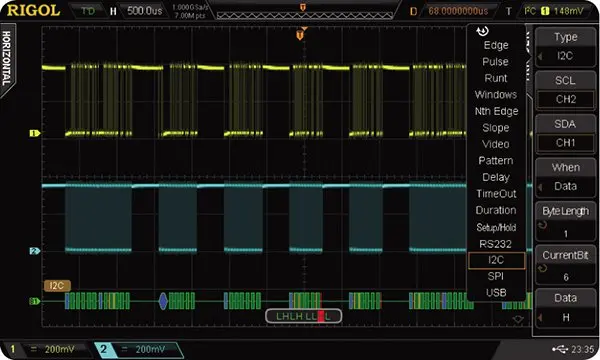
Task: Click the RIGOL logo
Action: [x=34, y=10]
